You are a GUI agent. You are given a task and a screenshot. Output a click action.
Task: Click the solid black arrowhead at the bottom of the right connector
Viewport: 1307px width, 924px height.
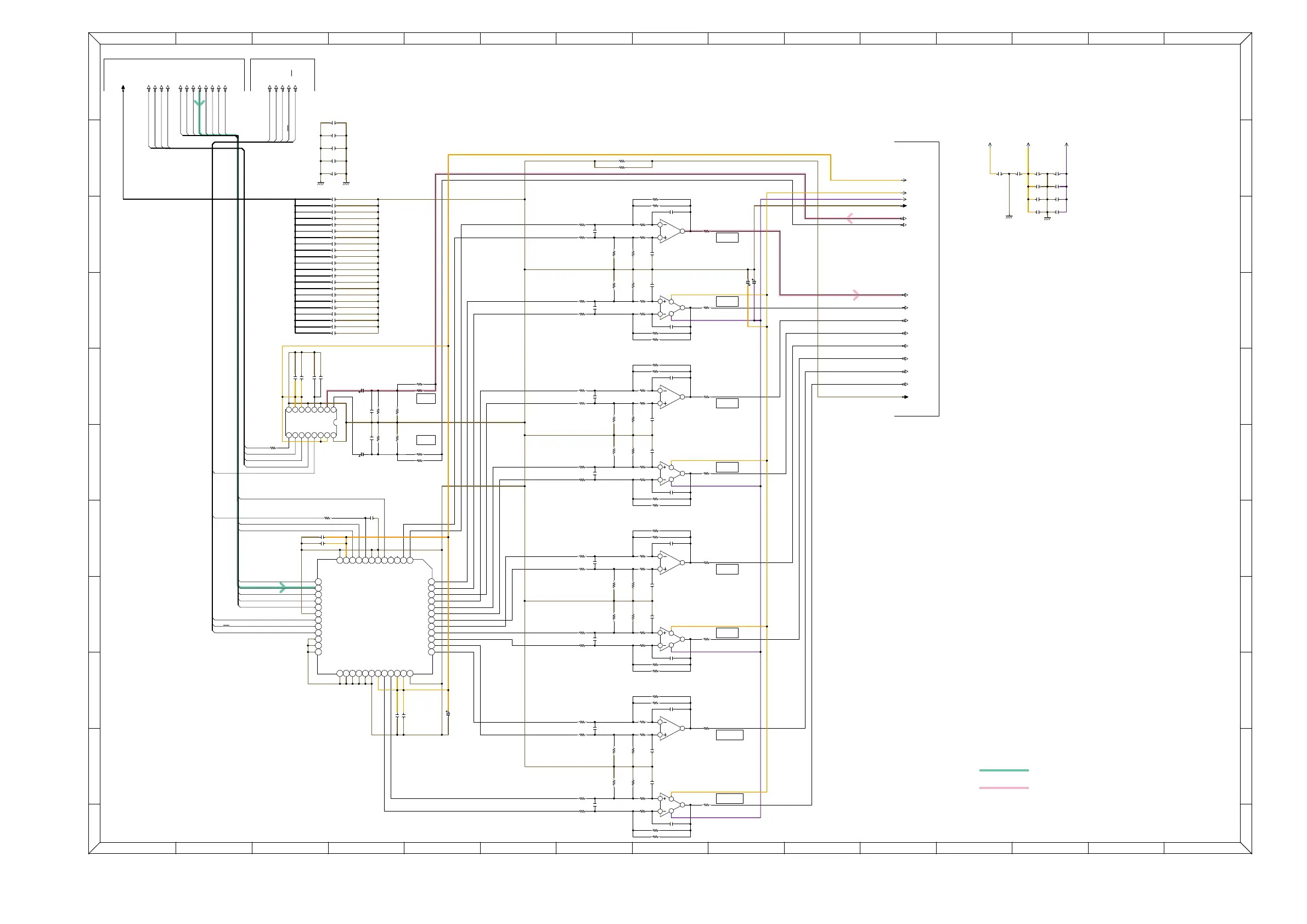coord(905,397)
